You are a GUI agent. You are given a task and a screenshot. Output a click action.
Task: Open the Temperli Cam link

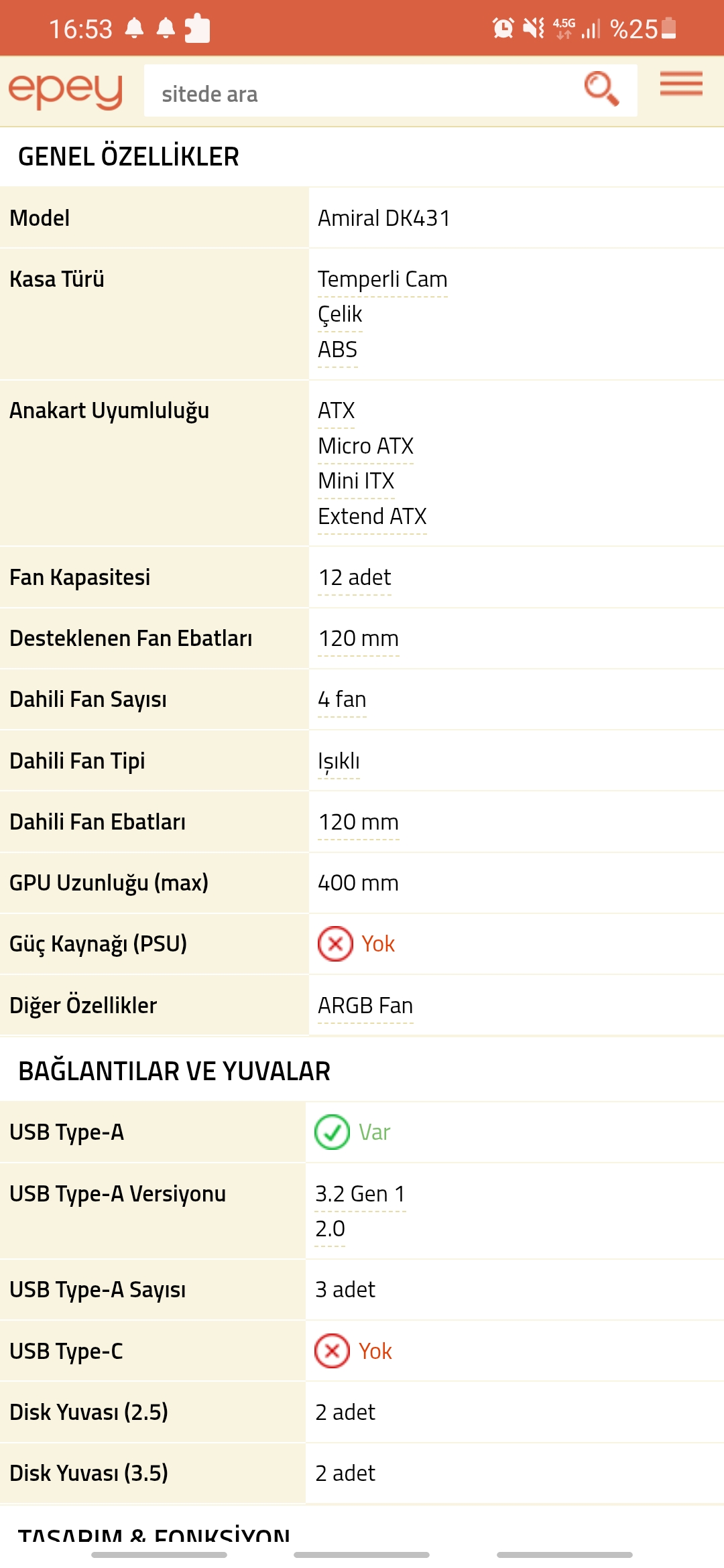[382, 279]
